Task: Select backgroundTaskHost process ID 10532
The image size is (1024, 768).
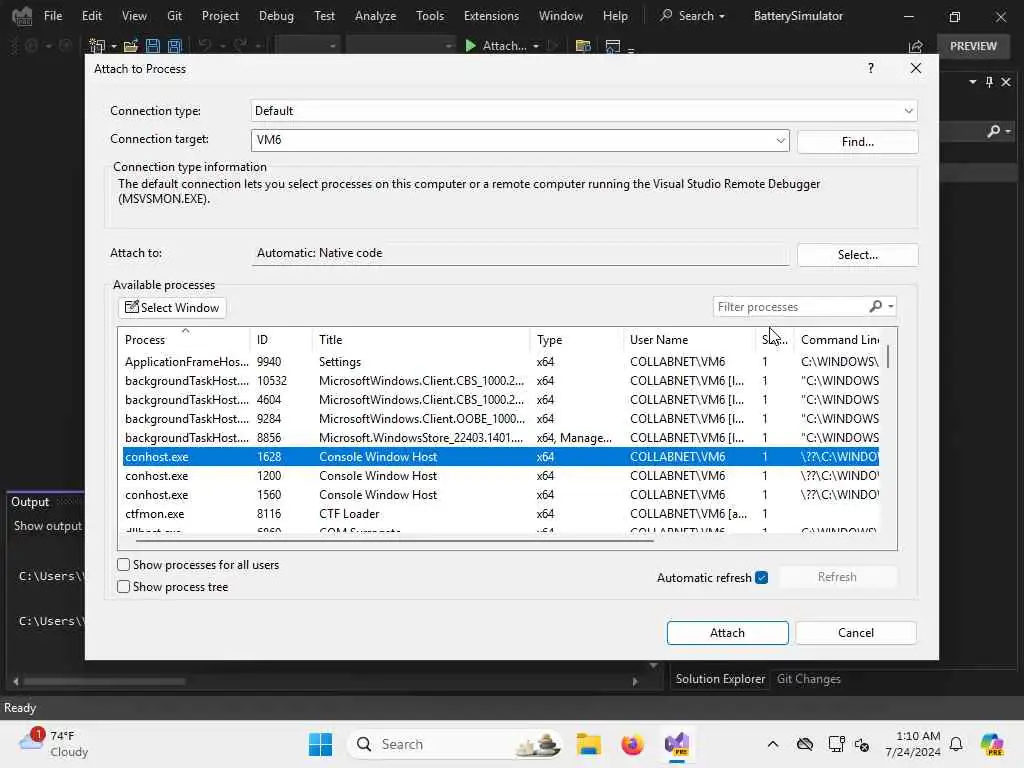Action: [501, 381]
